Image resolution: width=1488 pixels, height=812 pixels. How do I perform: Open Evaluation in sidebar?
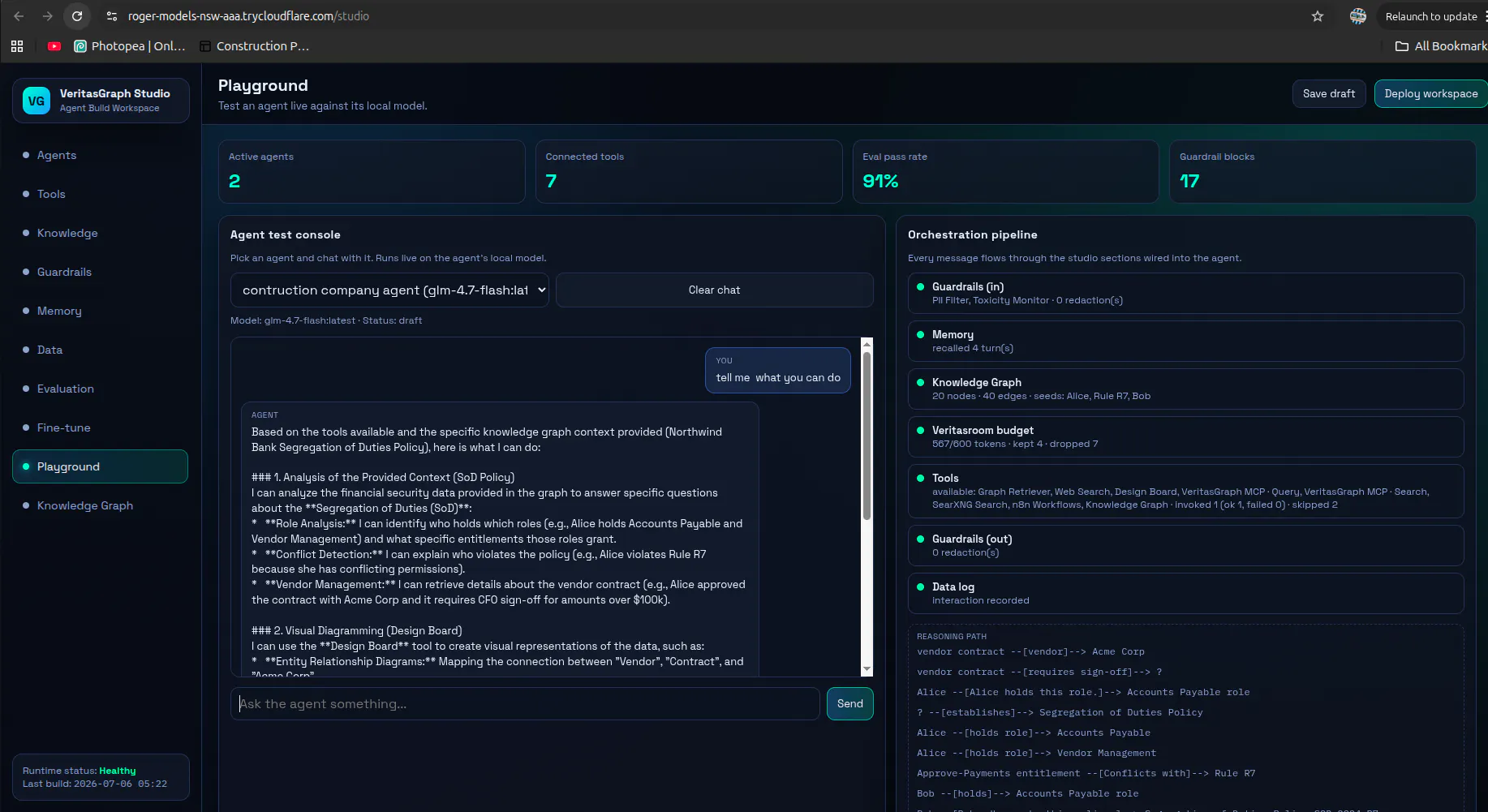coord(100,389)
